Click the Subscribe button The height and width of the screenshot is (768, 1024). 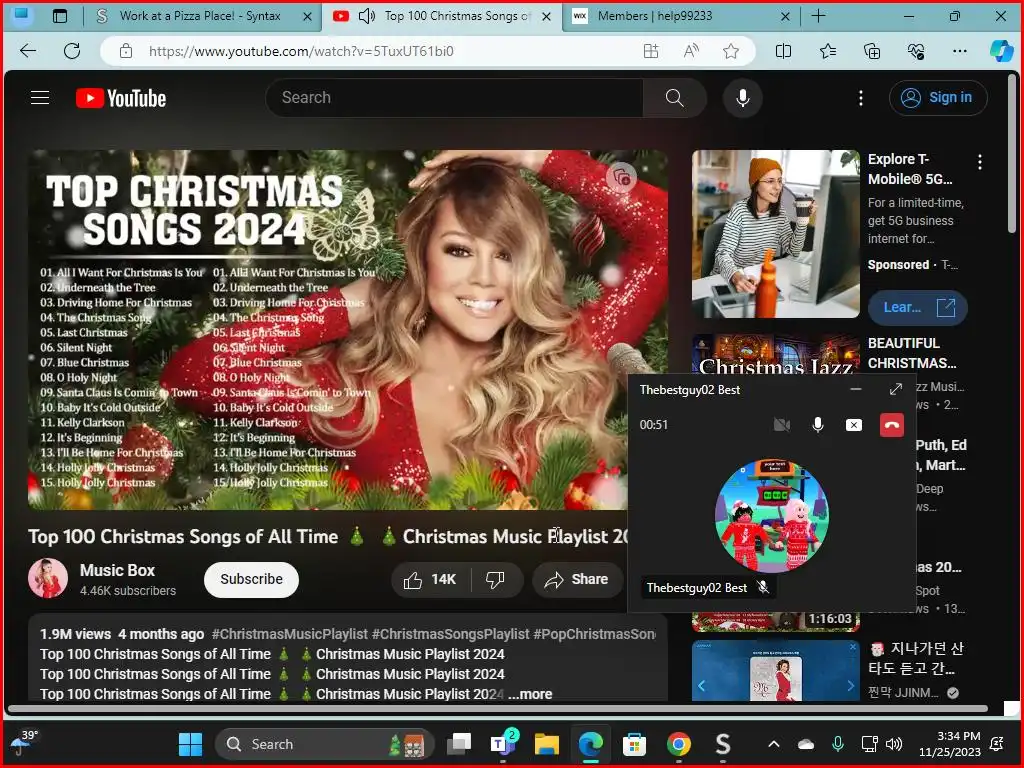tap(251, 579)
